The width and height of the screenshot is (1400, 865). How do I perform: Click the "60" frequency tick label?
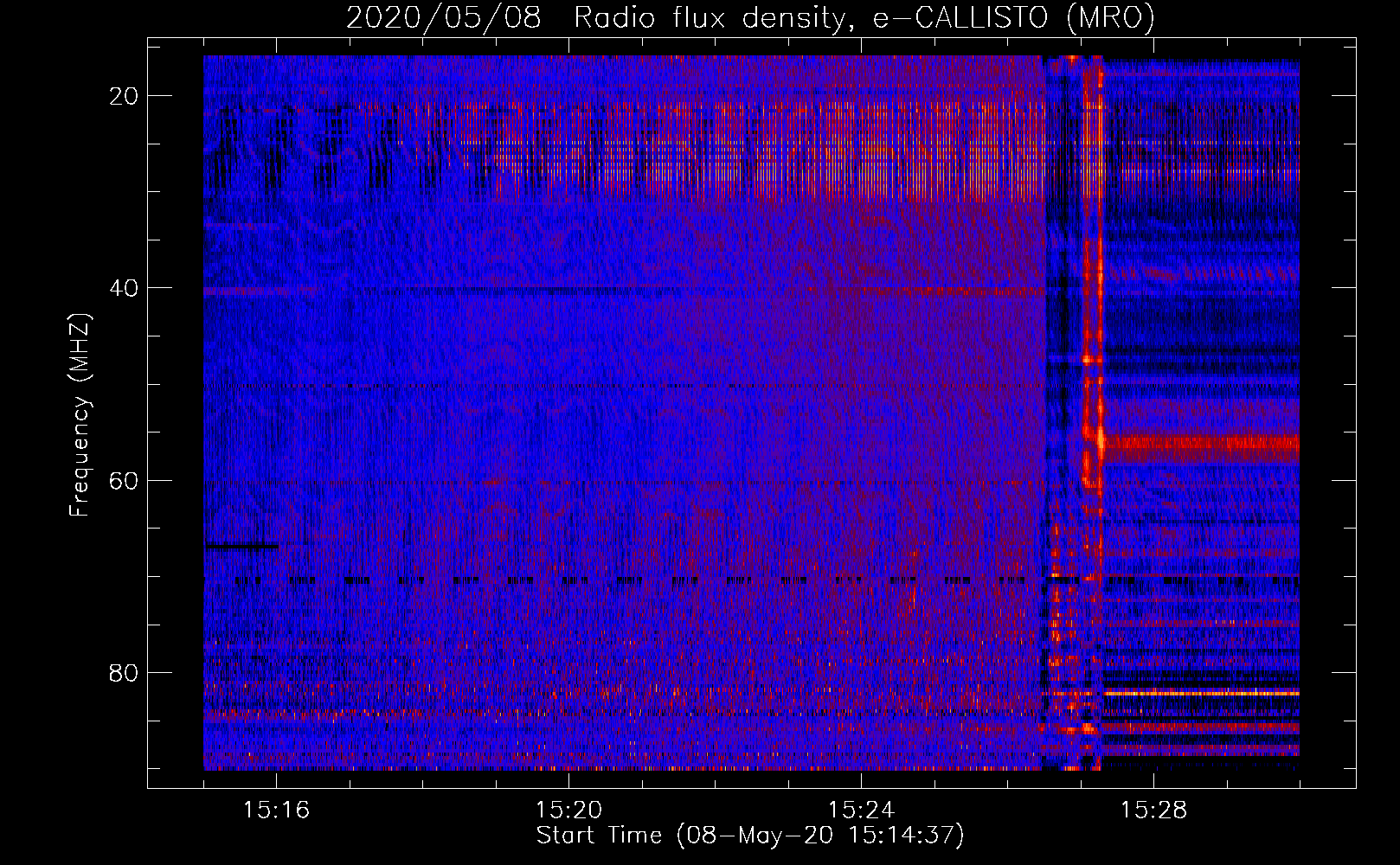(x=125, y=480)
